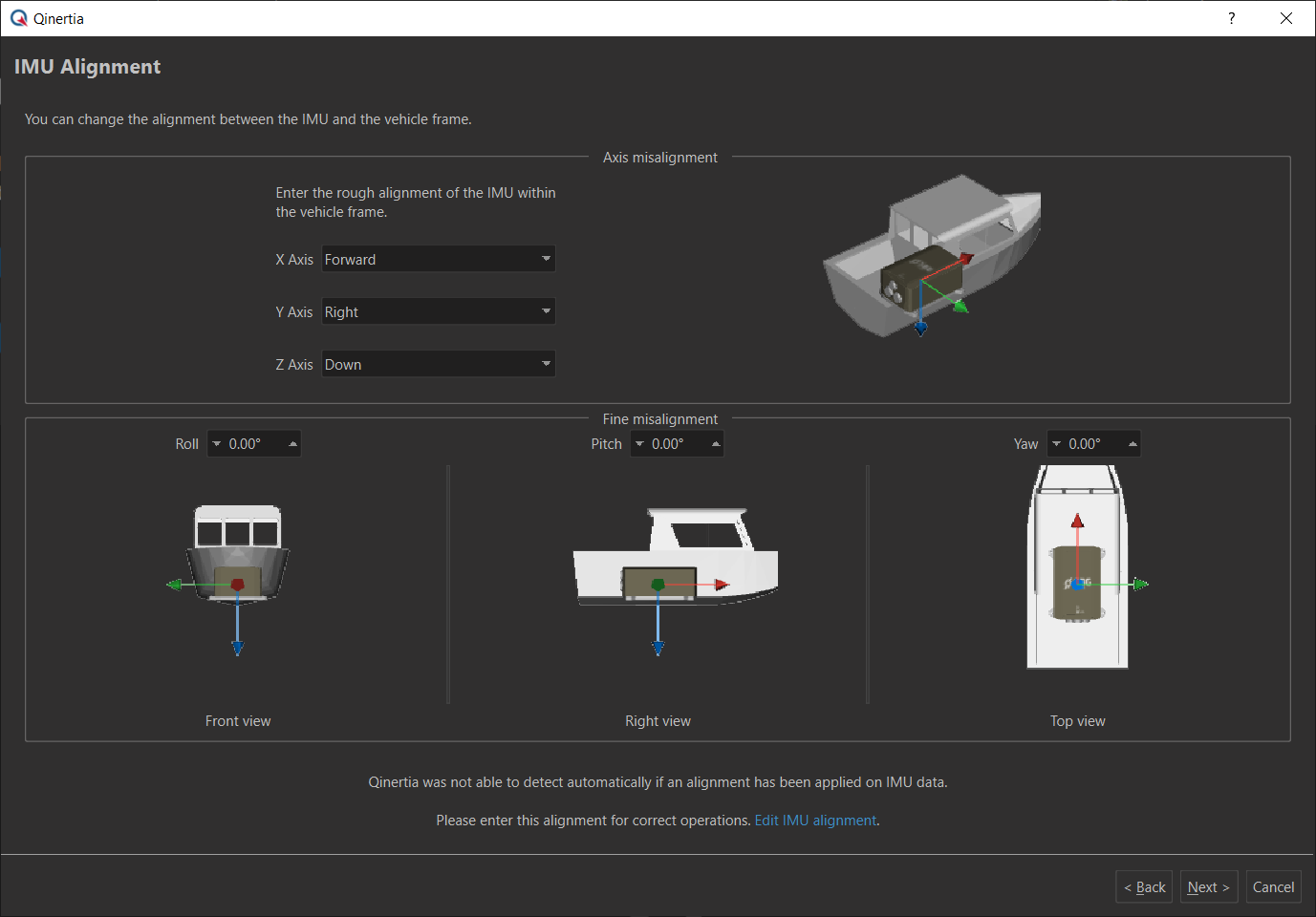Viewport: 1316px width, 917px height.
Task: Click the 'Fine misalignment' group title
Action: (x=660, y=419)
